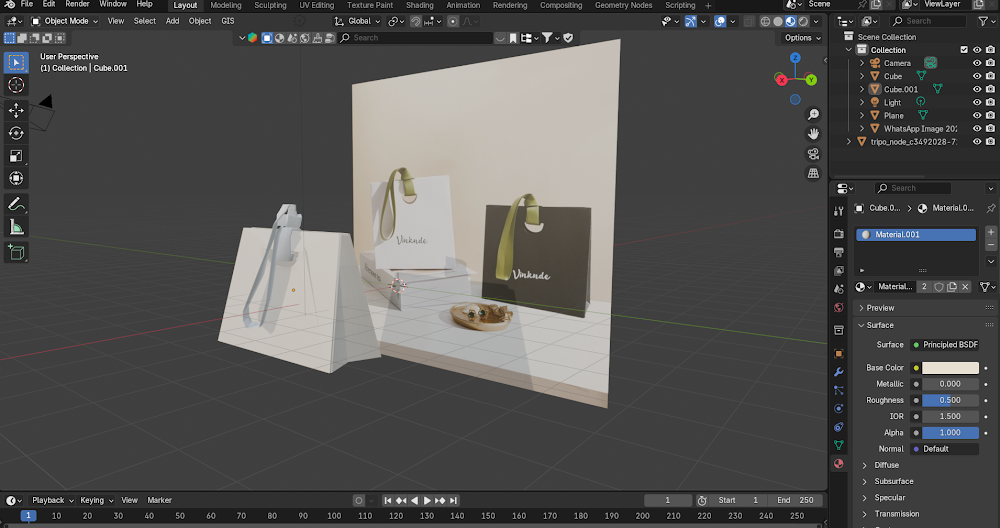
Task: Open the Playback dropdown
Action: [x=52, y=501]
